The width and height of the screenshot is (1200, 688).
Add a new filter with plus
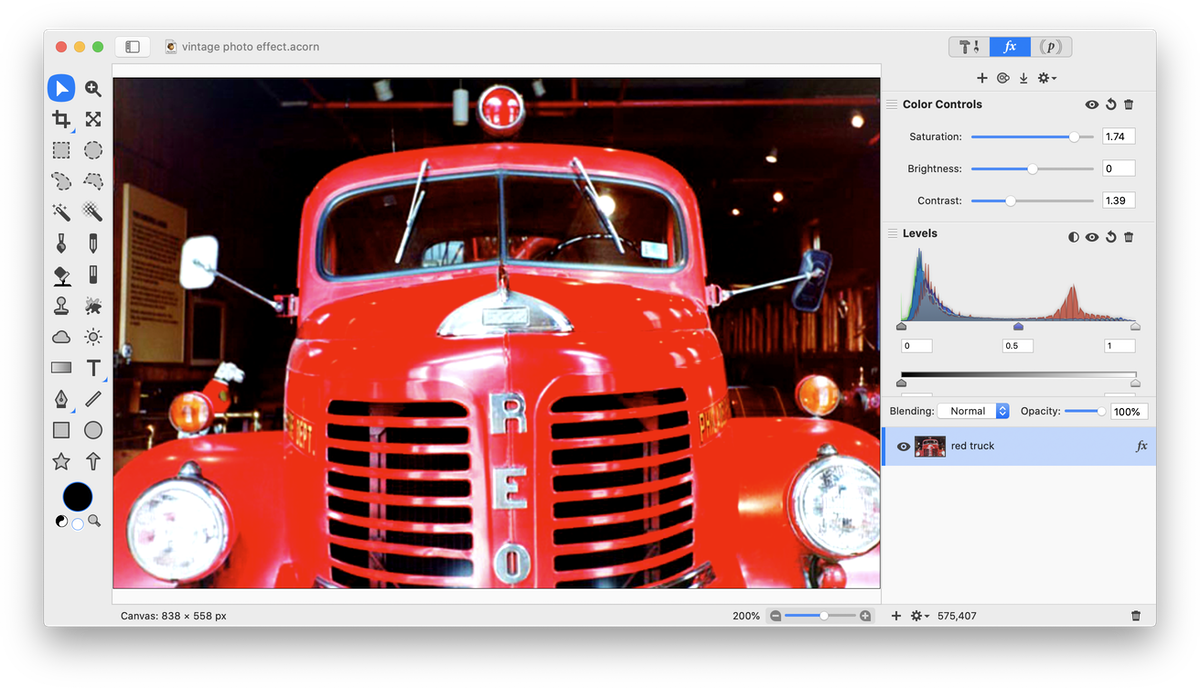982,78
